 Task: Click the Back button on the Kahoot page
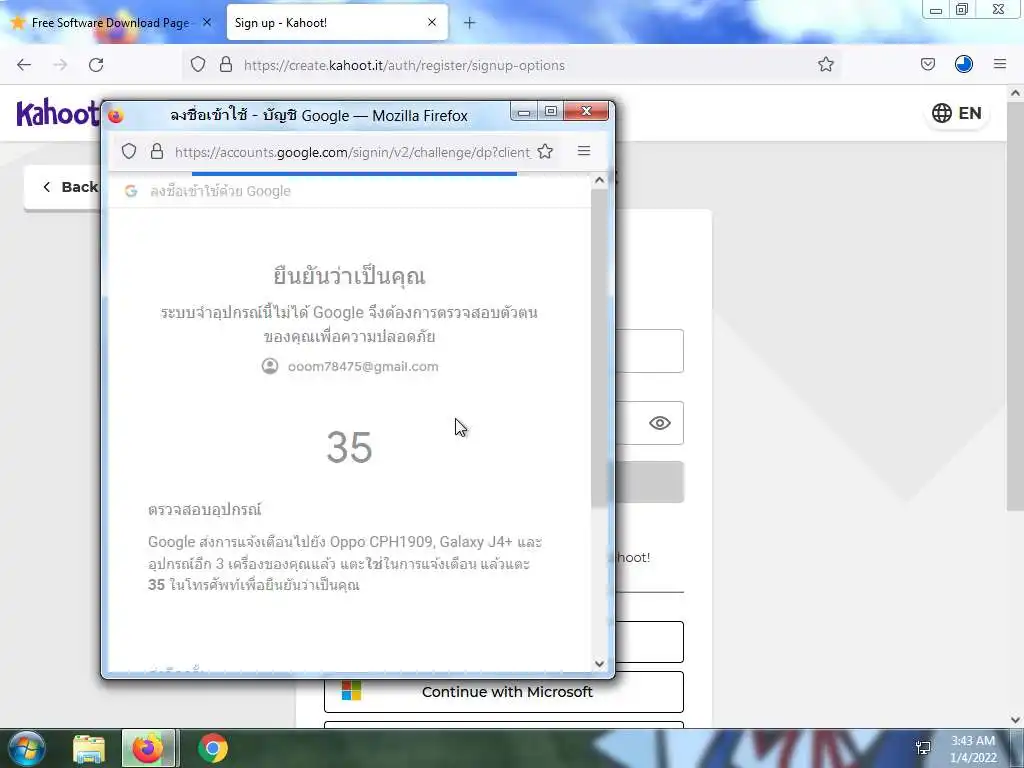(x=62, y=187)
